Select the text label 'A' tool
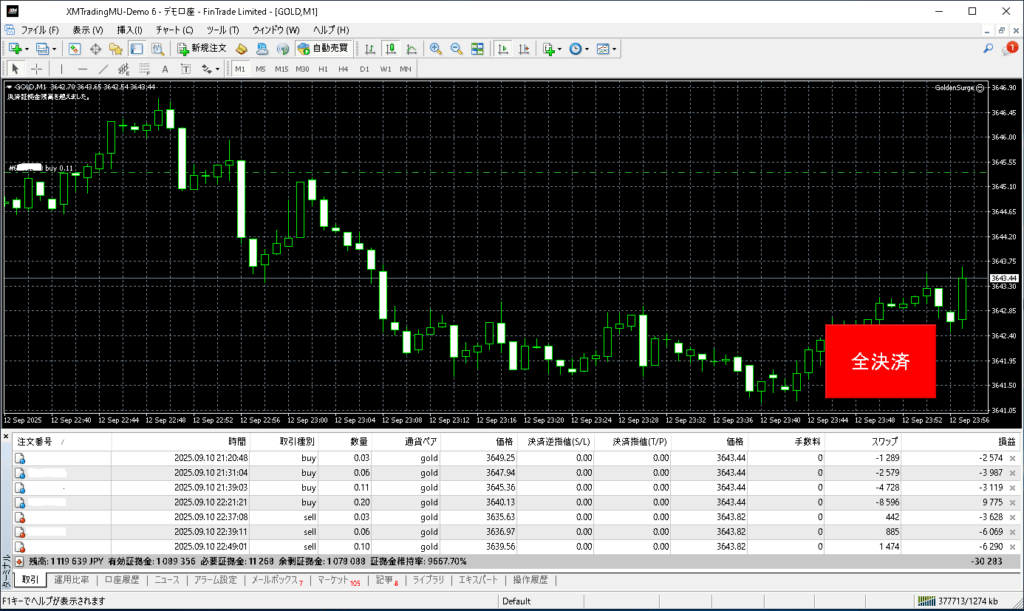Viewport: 1024px width, 611px height. [164, 69]
